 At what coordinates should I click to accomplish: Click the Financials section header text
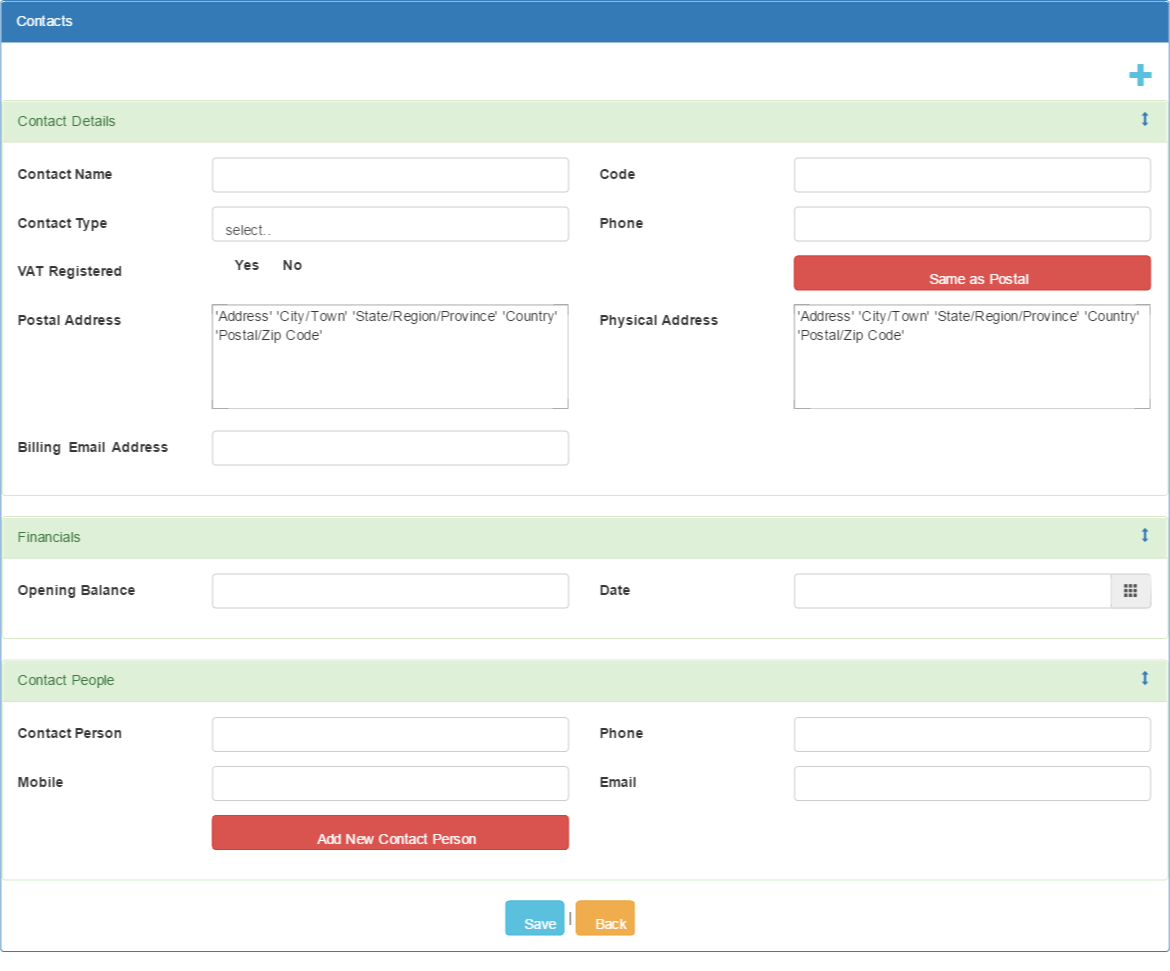[x=49, y=537]
